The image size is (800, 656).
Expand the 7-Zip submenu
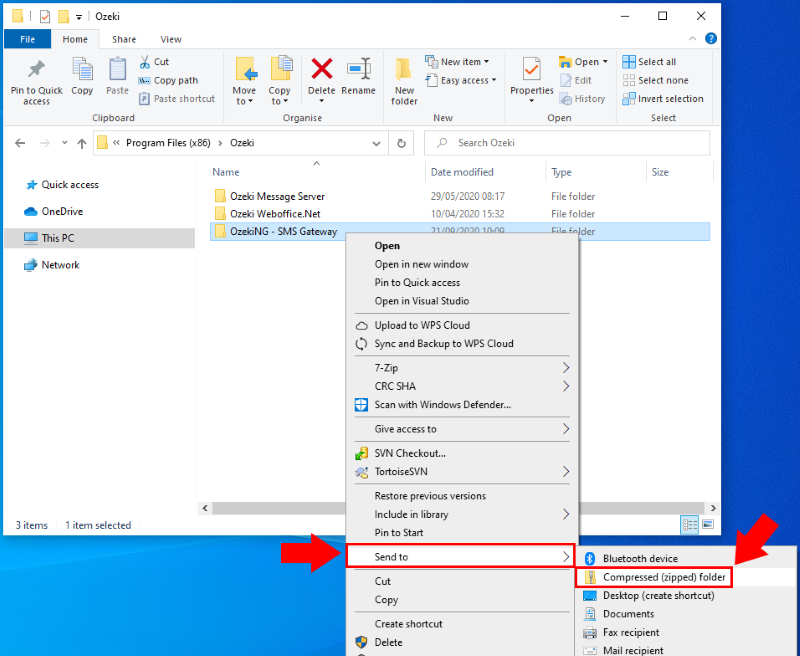(x=566, y=368)
